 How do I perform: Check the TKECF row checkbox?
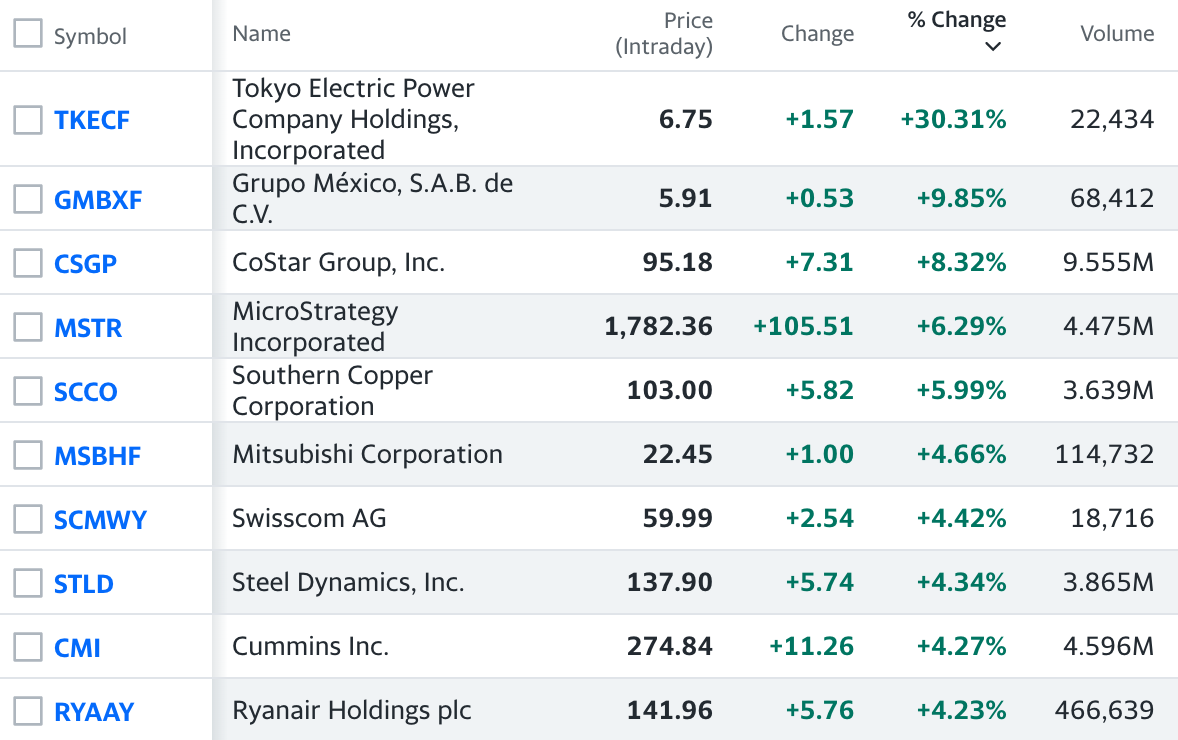click(x=28, y=120)
